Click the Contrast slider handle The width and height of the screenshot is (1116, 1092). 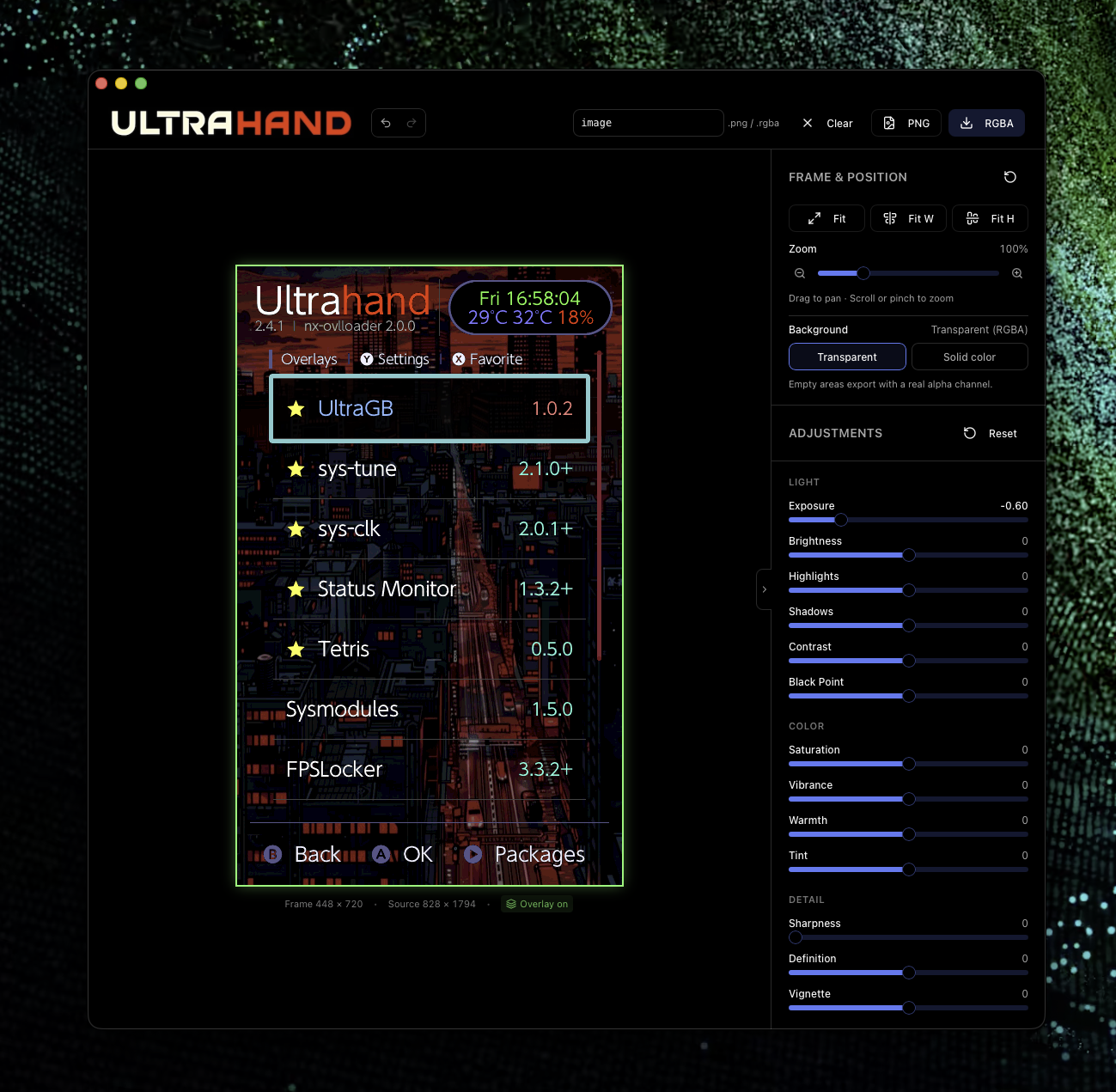909,661
